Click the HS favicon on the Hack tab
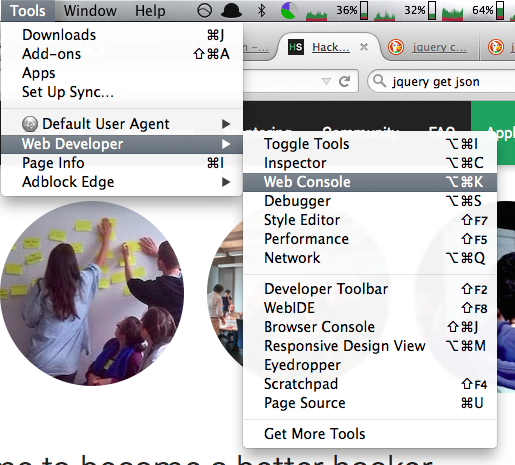Screen dimensions: 515x465 click(x=296, y=47)
